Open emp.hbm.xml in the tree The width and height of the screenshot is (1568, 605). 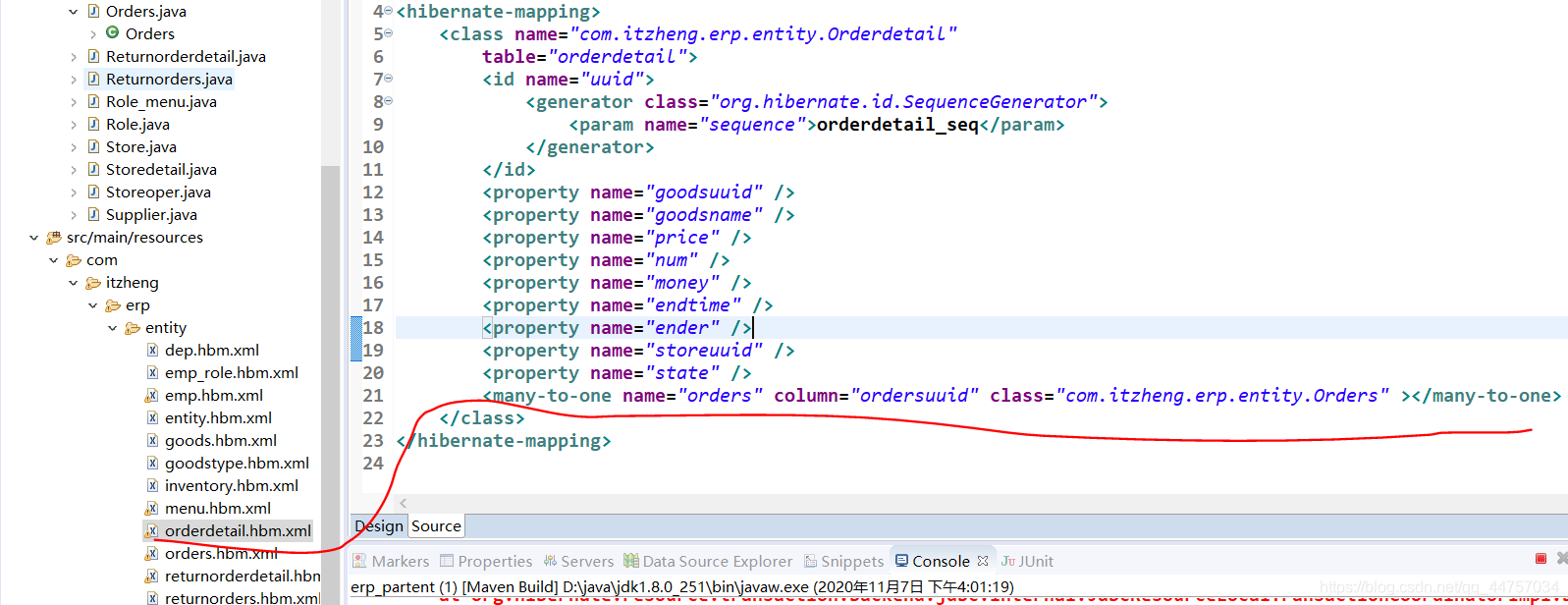213,396
